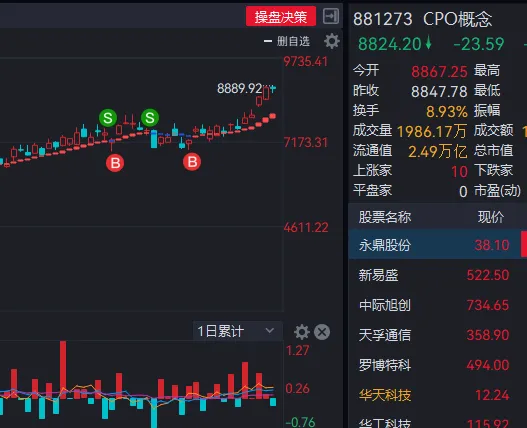
Task: Close the indicator sub-panel with the X icon
Action: point(322,332)
